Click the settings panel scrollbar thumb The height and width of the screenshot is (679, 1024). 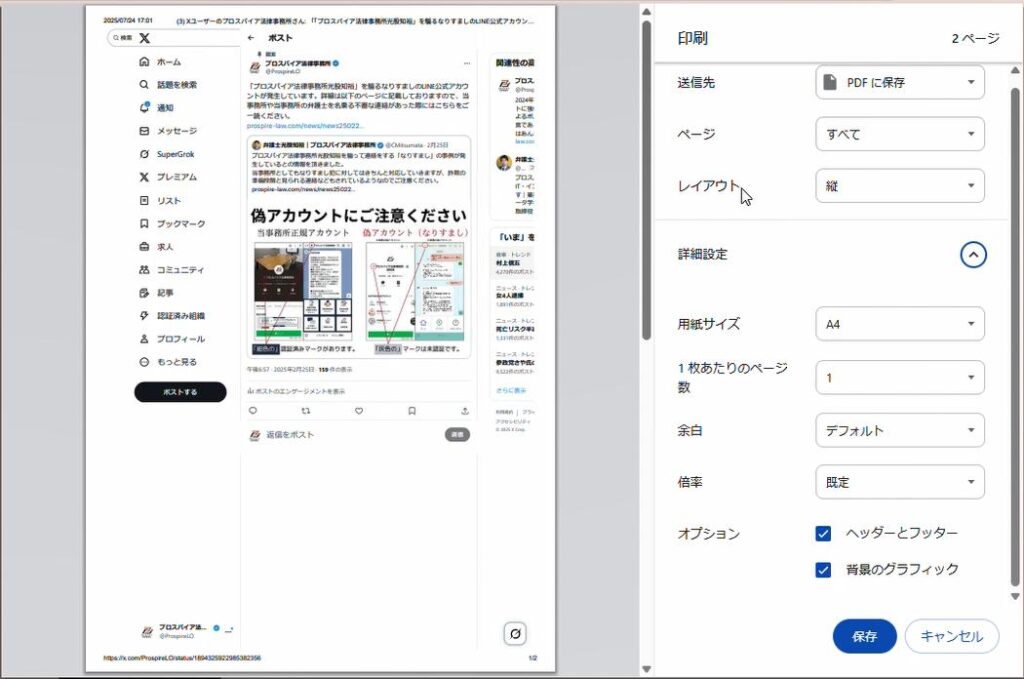point(1015,336)
